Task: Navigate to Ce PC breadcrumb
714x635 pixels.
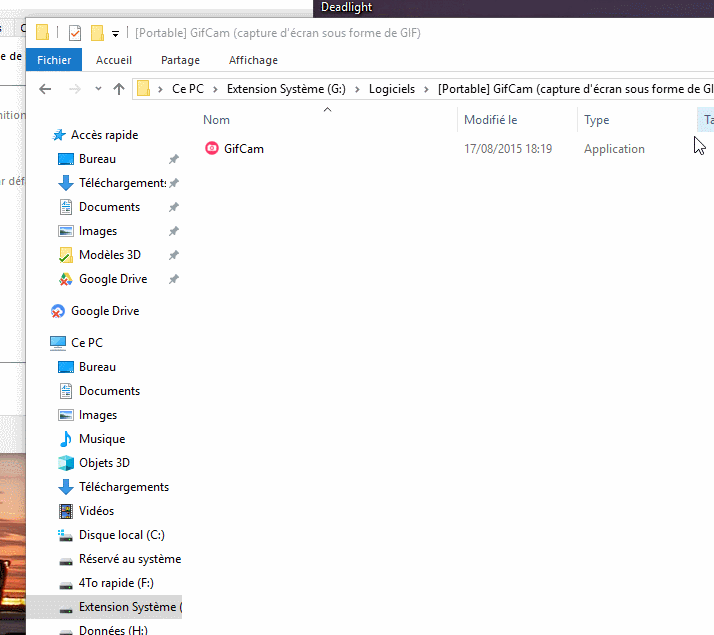Action: [x=188, y=89]
